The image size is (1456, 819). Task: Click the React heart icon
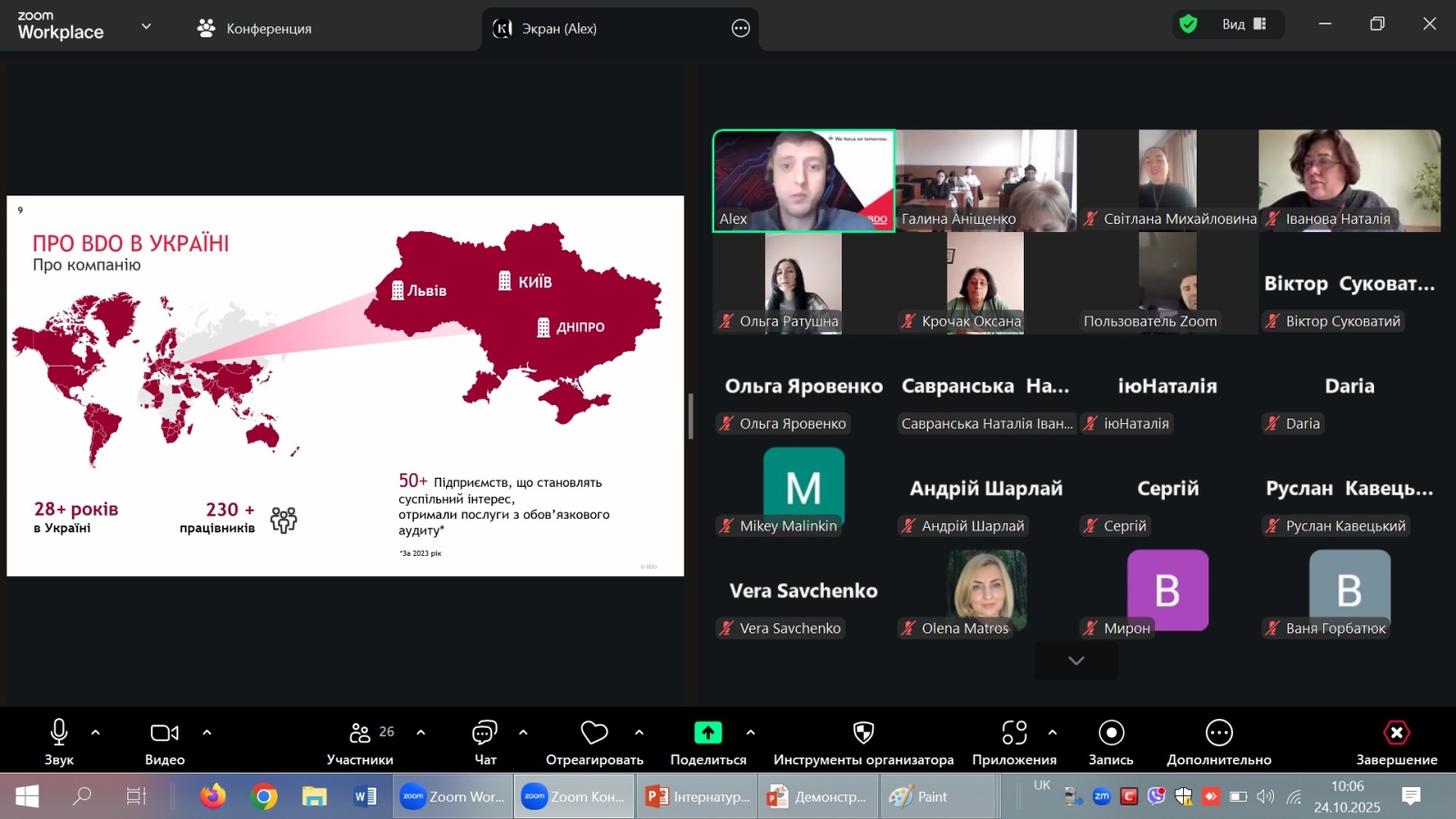point(593,733)
